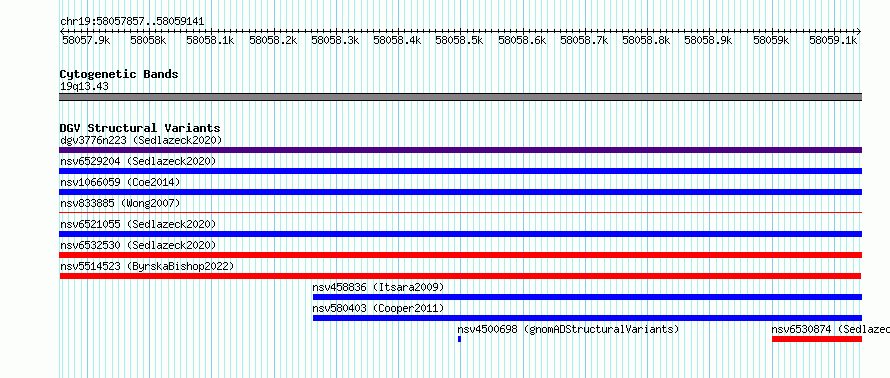Screen dimensions: 890x378
Task: Click the 58058.8k ruler position
Action: [646, 40]
